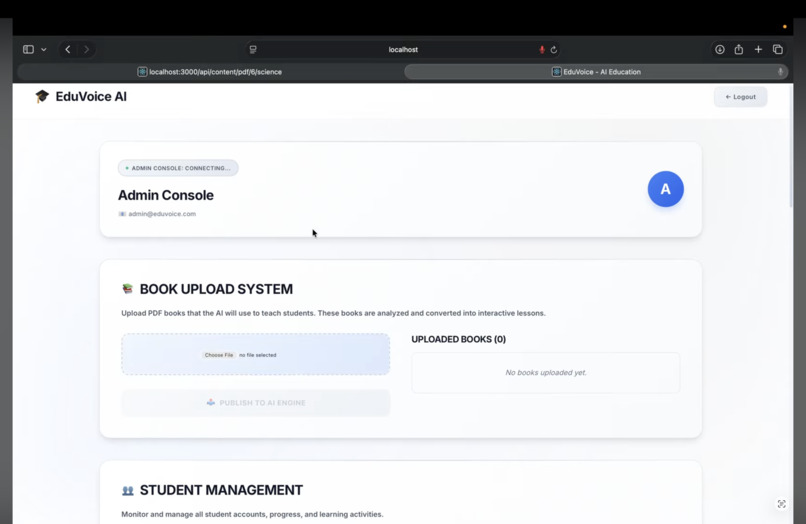This screenshot has width=806, height=524.
Task: Click the admin@eduvoice.com email text
Action: pos(162,214)
